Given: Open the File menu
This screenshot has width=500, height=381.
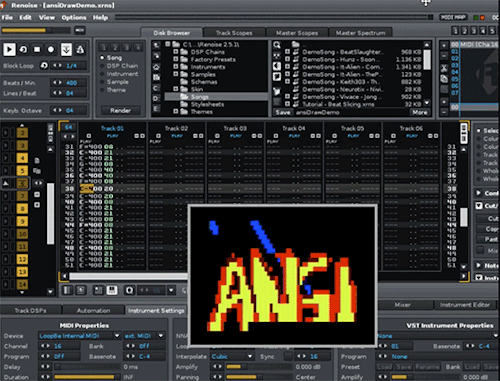Looking at the screenshot, I should click(x=7, y=18).
